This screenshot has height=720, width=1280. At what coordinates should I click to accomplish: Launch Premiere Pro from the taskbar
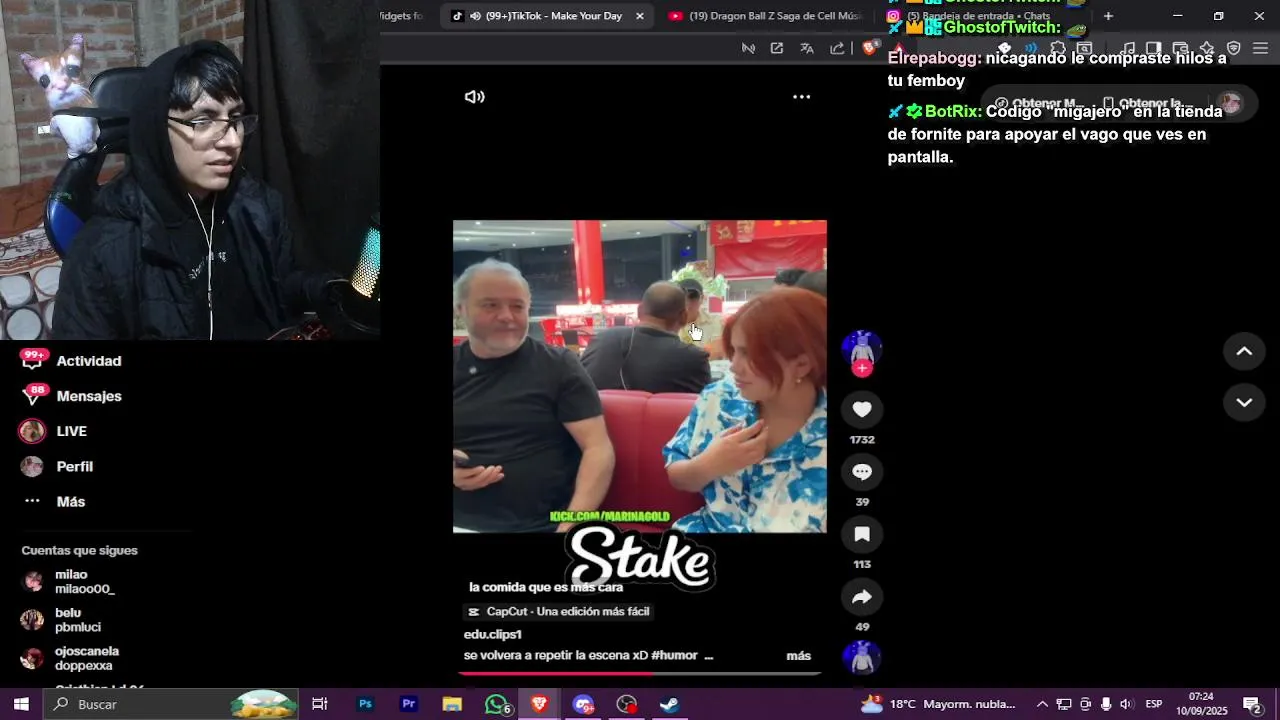[408, 704]
